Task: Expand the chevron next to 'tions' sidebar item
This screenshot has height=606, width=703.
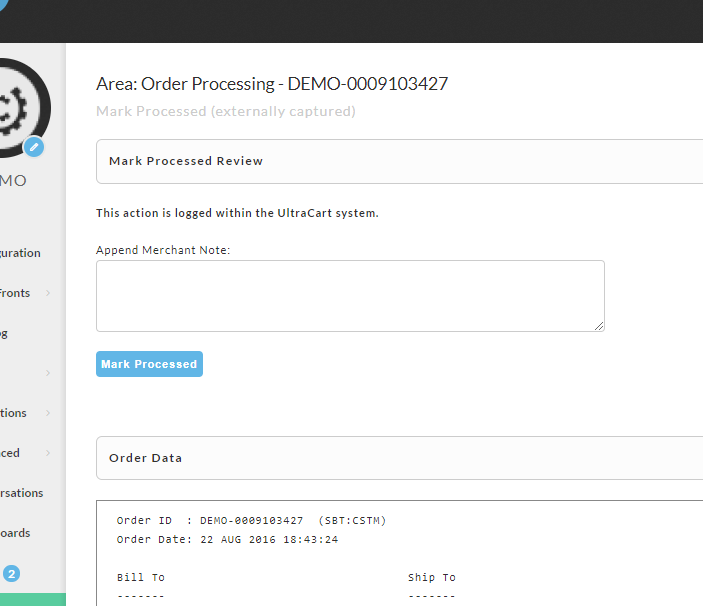Action: tap(48, 413)
